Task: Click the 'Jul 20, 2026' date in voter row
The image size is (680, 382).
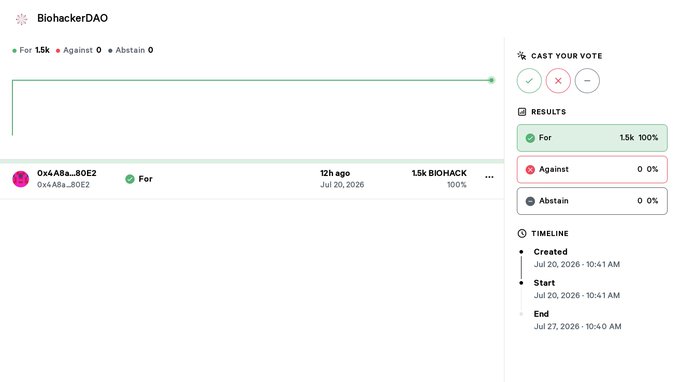Action: point(342,185)
